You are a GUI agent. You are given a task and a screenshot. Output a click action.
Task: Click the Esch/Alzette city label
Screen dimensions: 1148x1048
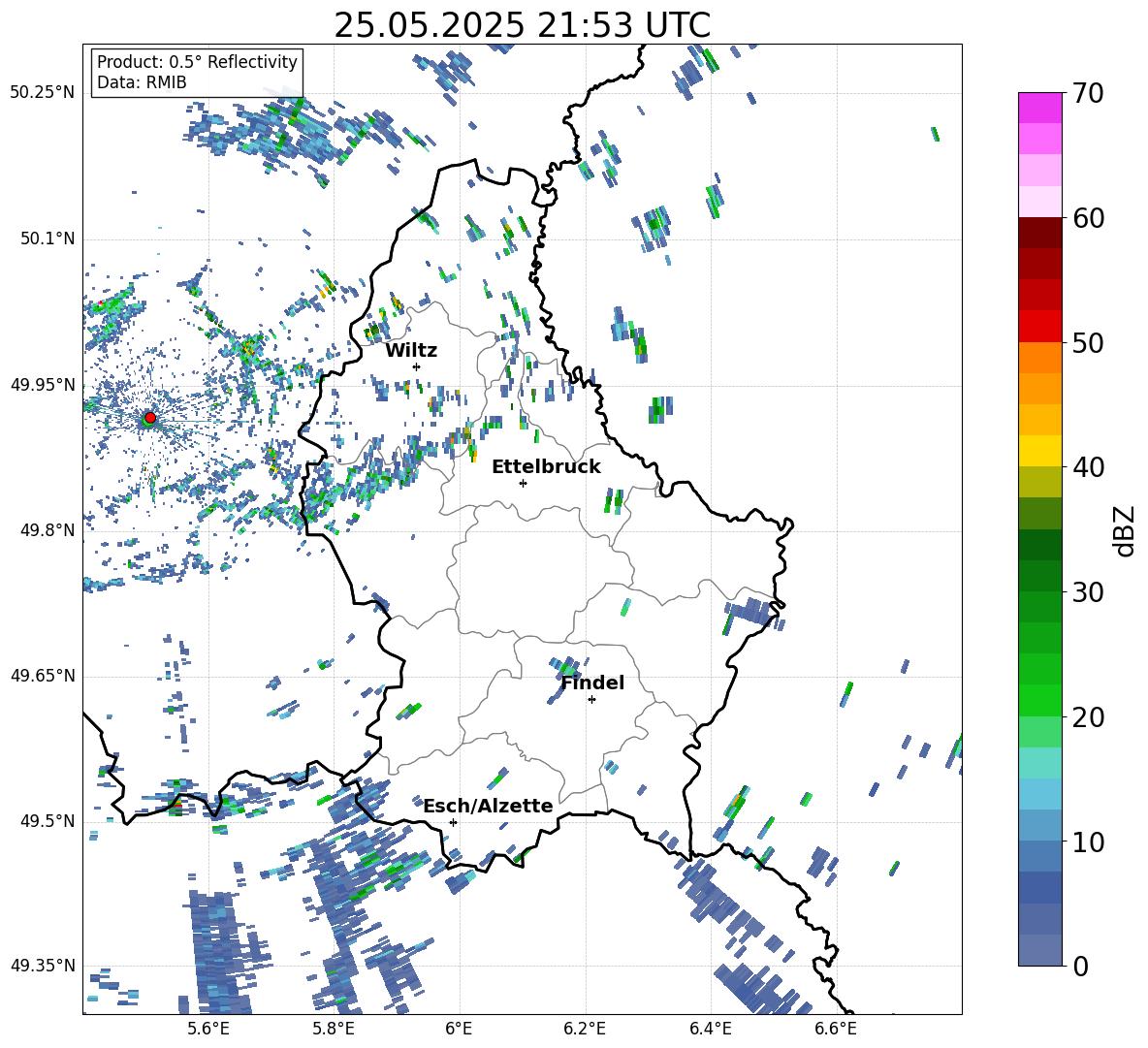(x=488, y=806)
